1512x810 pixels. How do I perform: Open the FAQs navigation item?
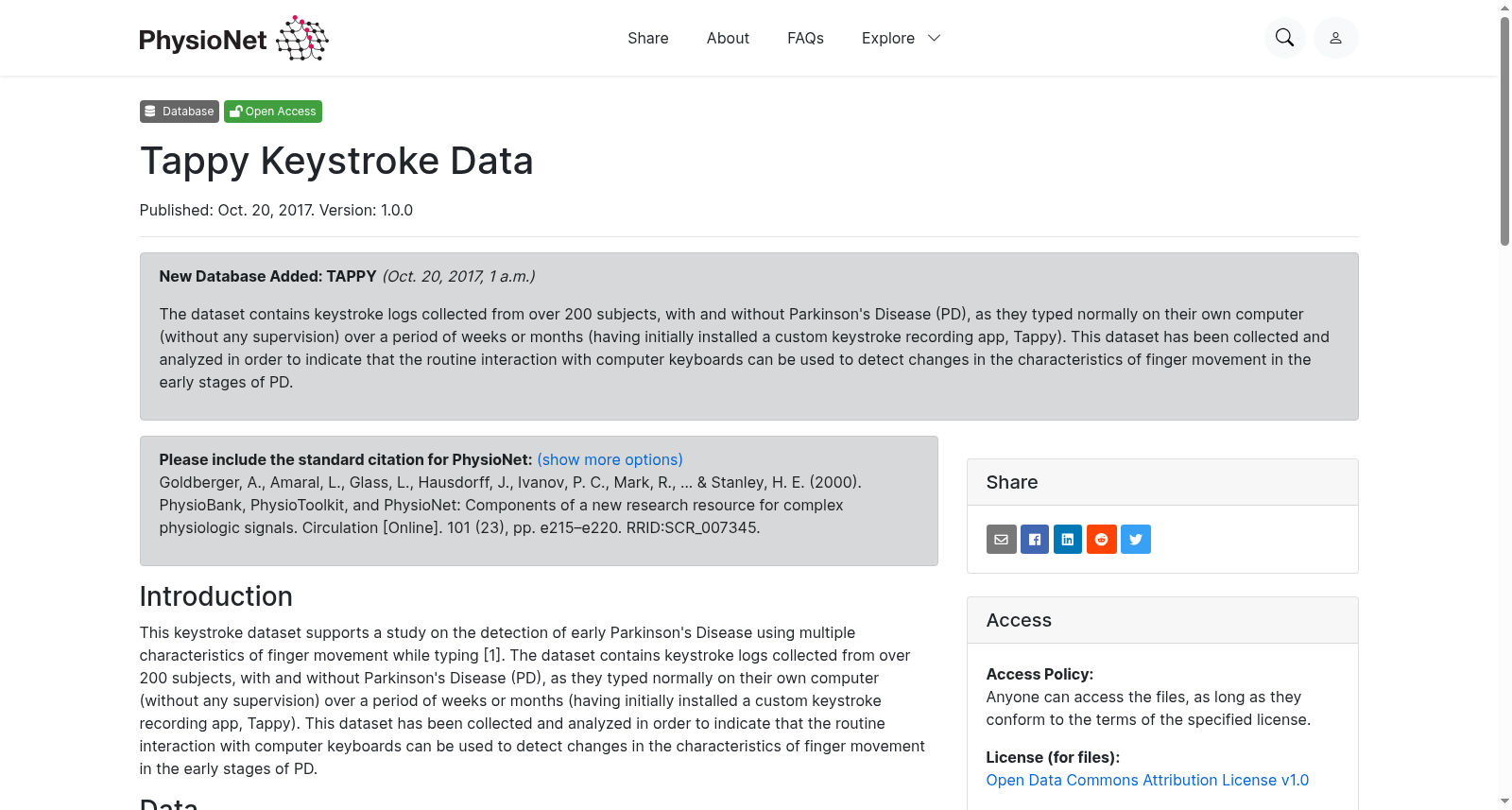click(805, 38)
